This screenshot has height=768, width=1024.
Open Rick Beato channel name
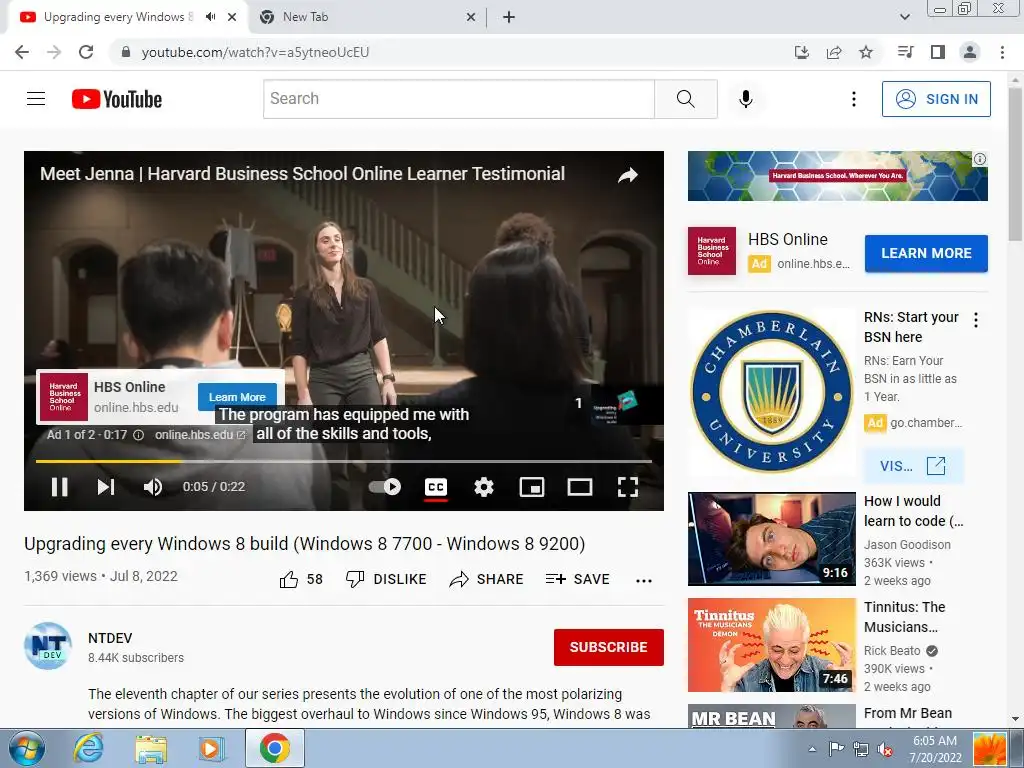click(x=892, y=650)
